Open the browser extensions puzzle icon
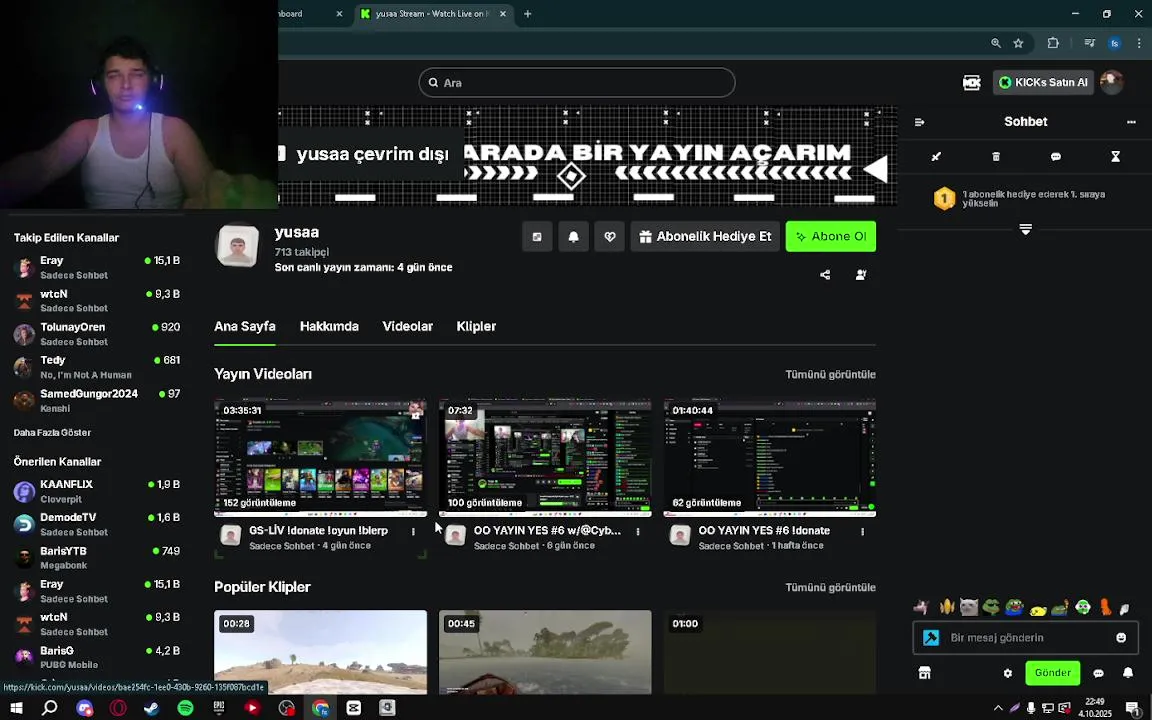This screenshot has height=720, width=1152. tap(1053, 43)
